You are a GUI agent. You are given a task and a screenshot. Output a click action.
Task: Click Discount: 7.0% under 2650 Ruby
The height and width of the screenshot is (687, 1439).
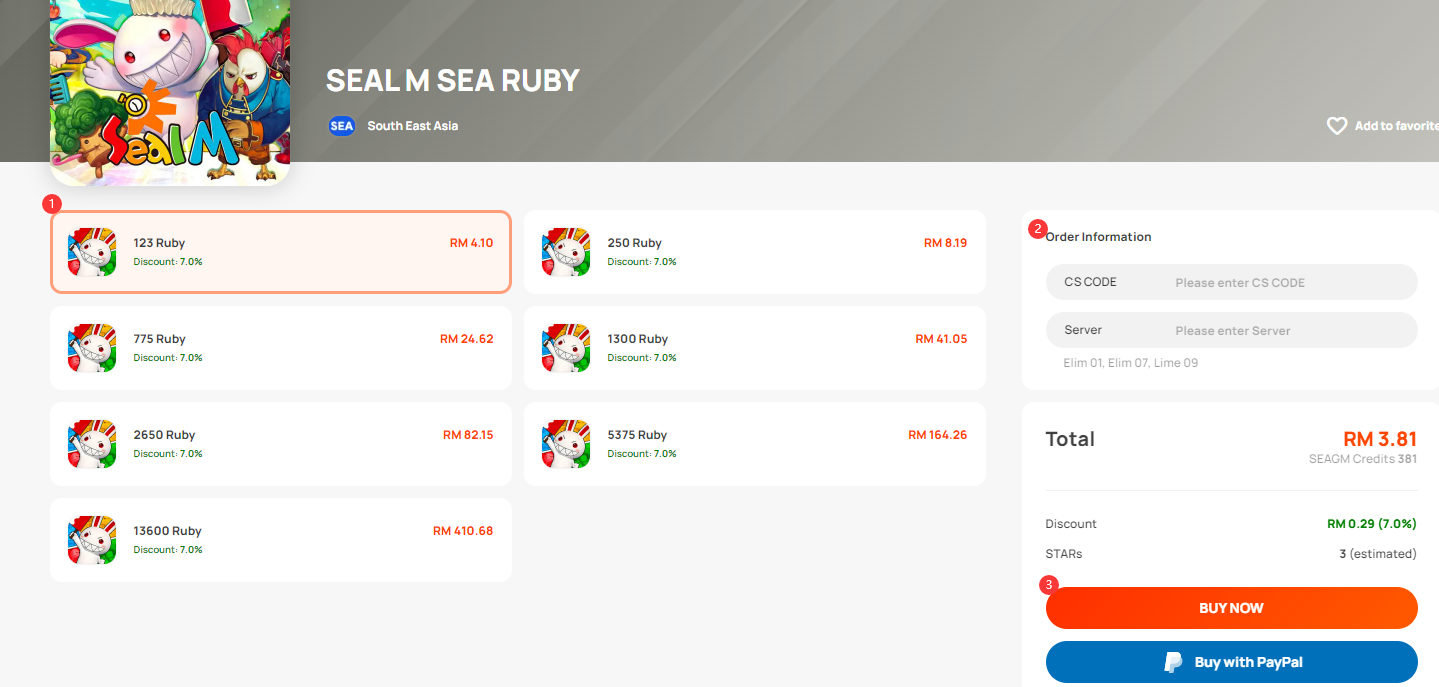click(168, 454)
